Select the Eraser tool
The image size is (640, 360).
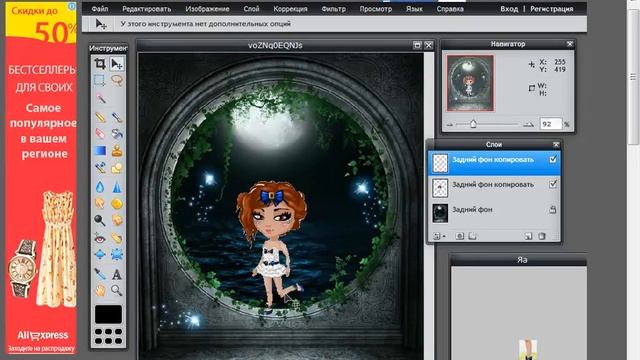click(100, 134)
